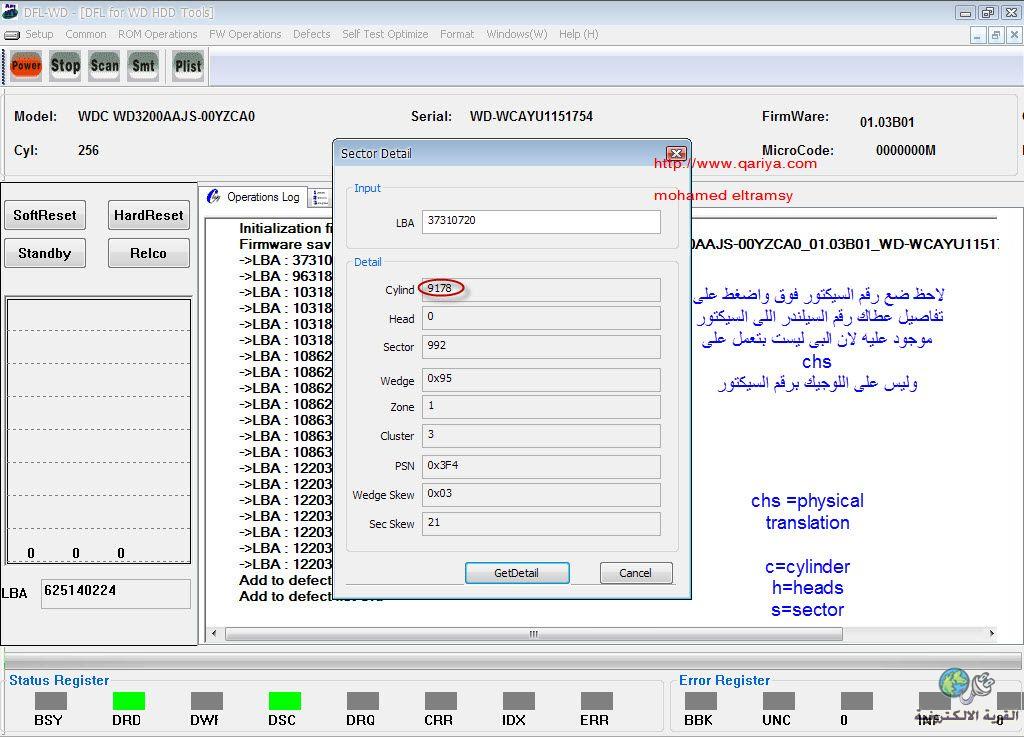Click the DFL-WD application icon in title bar
The image size is (1024, 738).
10,12
